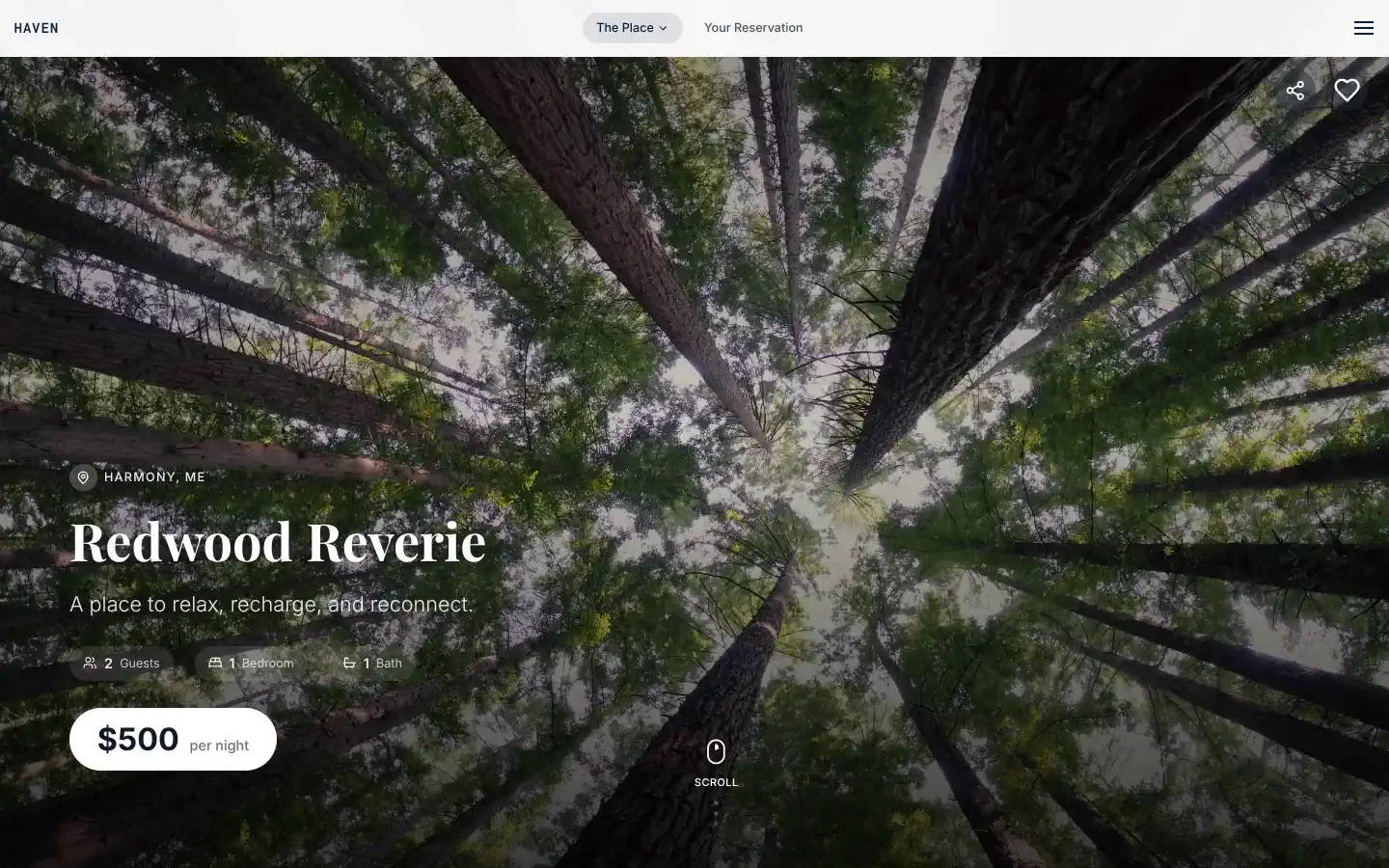The image size is (1389, 868).
Task: Expand The Place dropdown
Action: tap(632, 28)
